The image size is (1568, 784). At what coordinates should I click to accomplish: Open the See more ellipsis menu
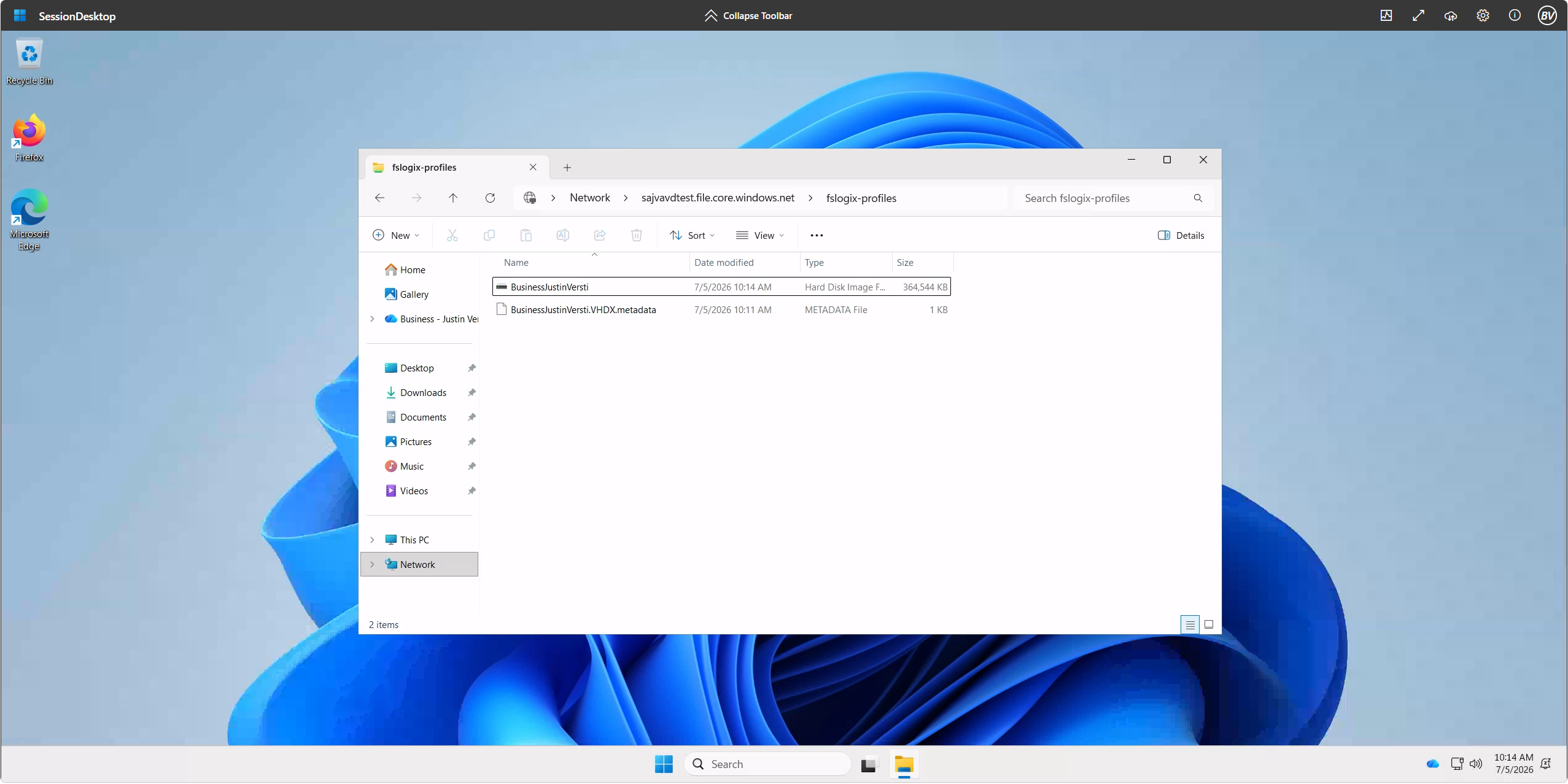click(x=817, y=236)
